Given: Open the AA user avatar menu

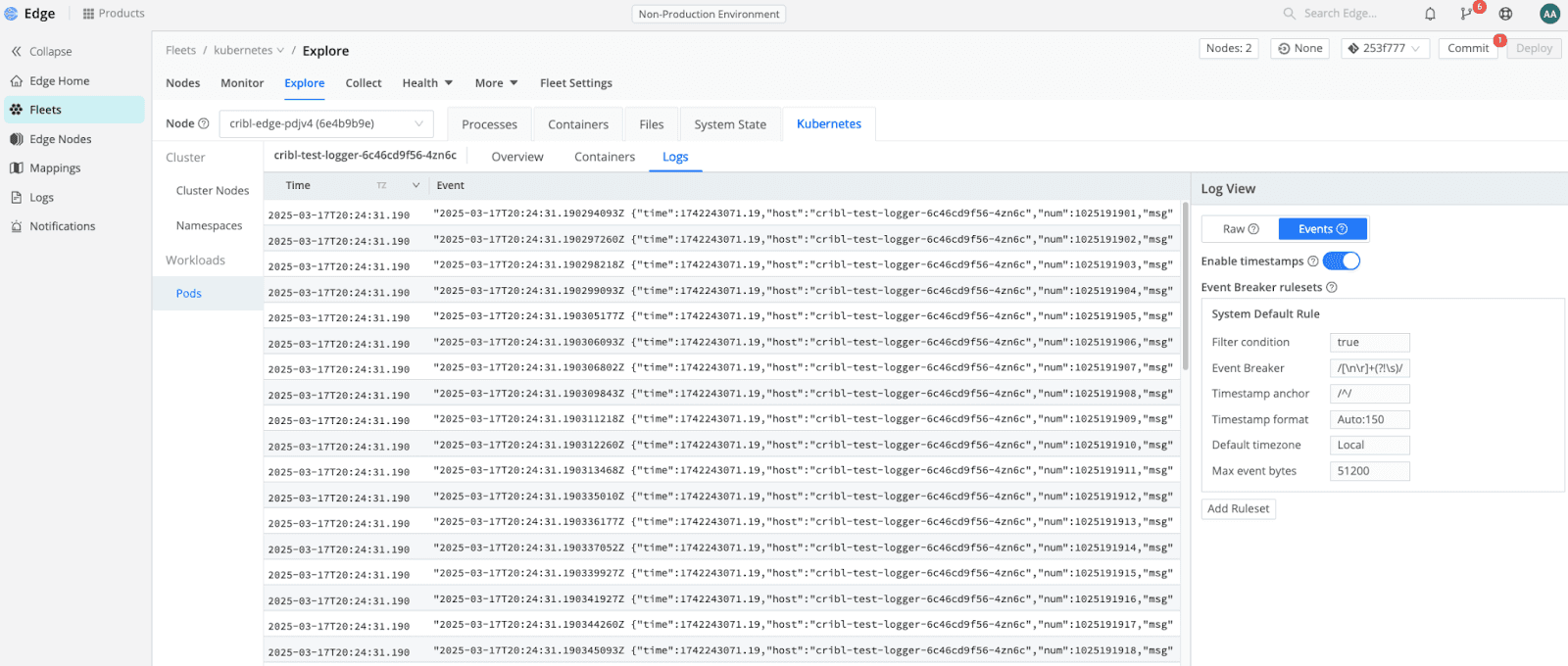Looking at the screenshot, I should pos(1549,14).
